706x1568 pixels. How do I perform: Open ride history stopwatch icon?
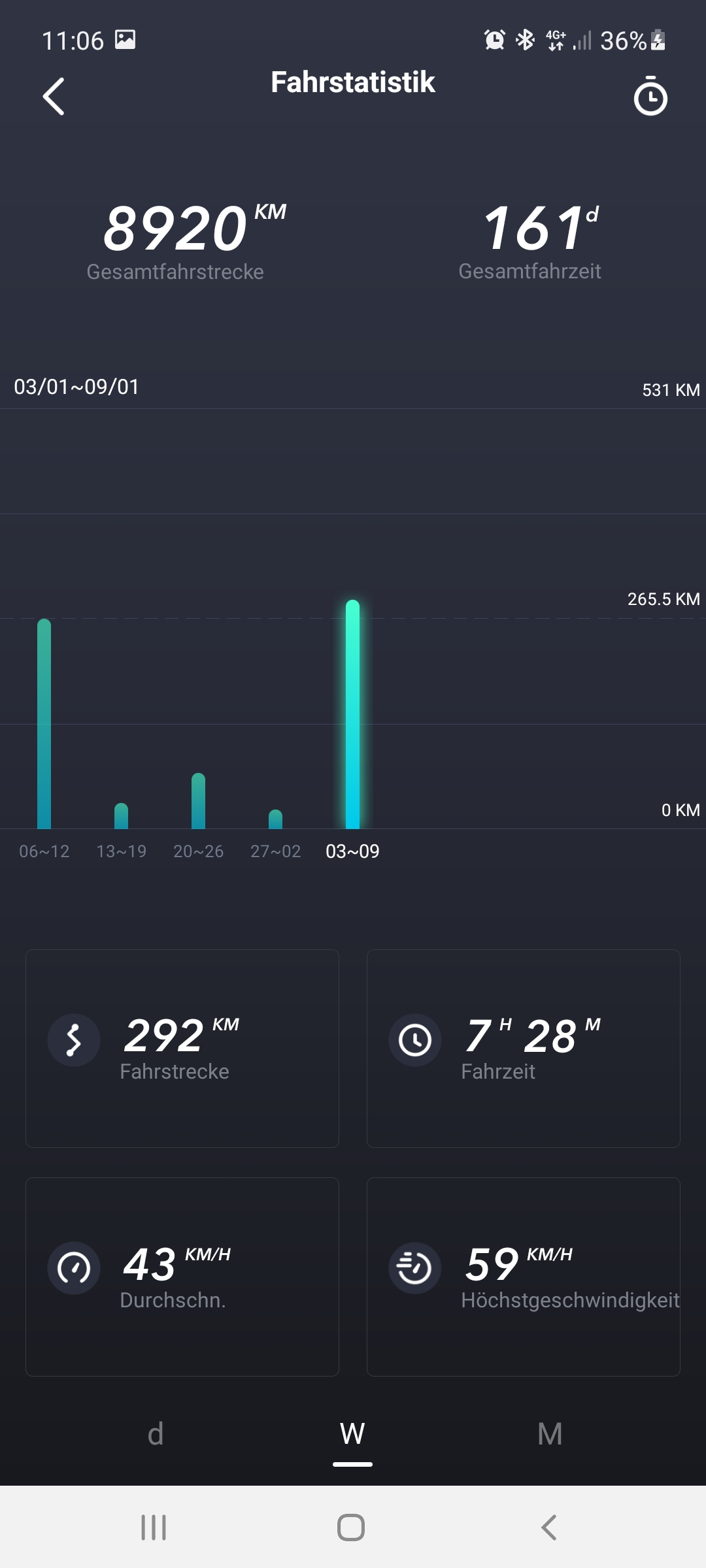click(650, 97)
